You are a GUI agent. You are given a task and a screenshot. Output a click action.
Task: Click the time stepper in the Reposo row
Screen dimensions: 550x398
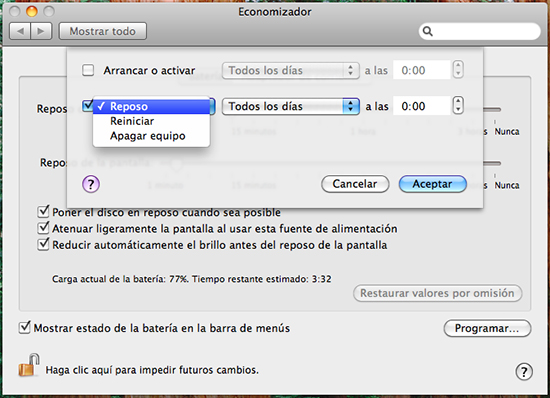point(458,106)
